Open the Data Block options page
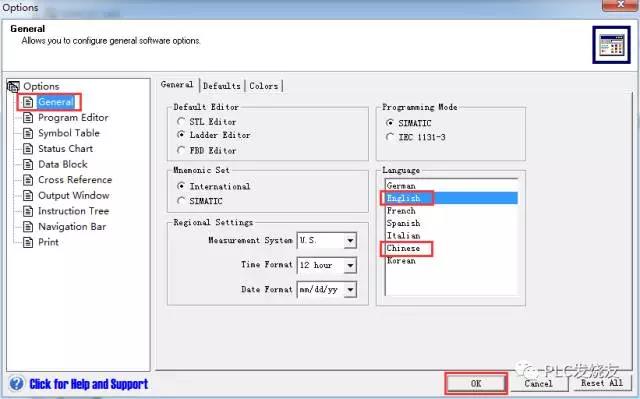Screen dimensions: 640x399 point(63,164)
